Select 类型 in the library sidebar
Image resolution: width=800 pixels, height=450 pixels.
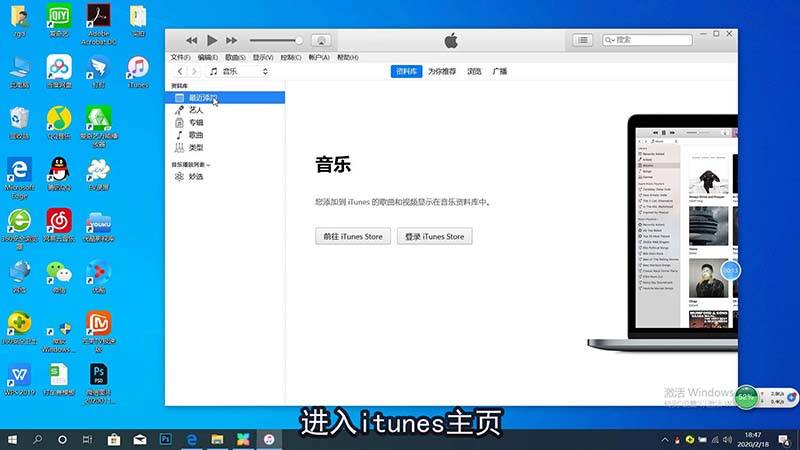(225, 148)
